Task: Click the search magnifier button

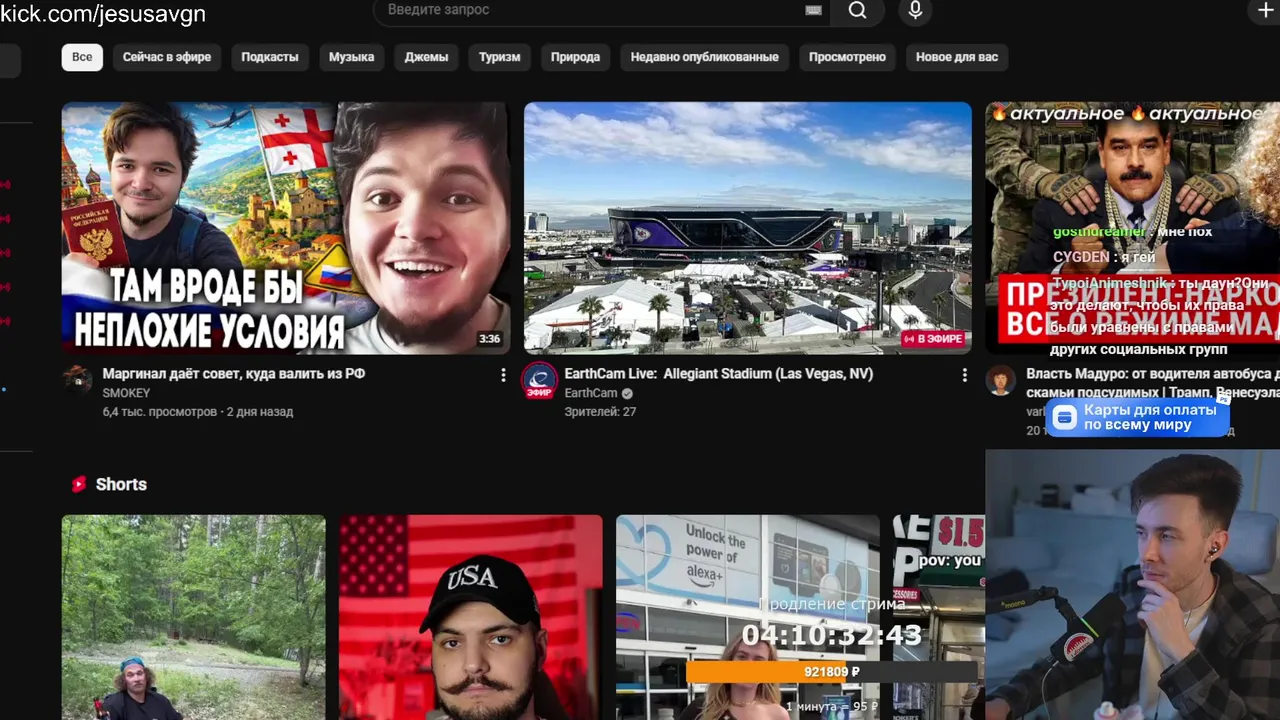Action: coord(858,10)
